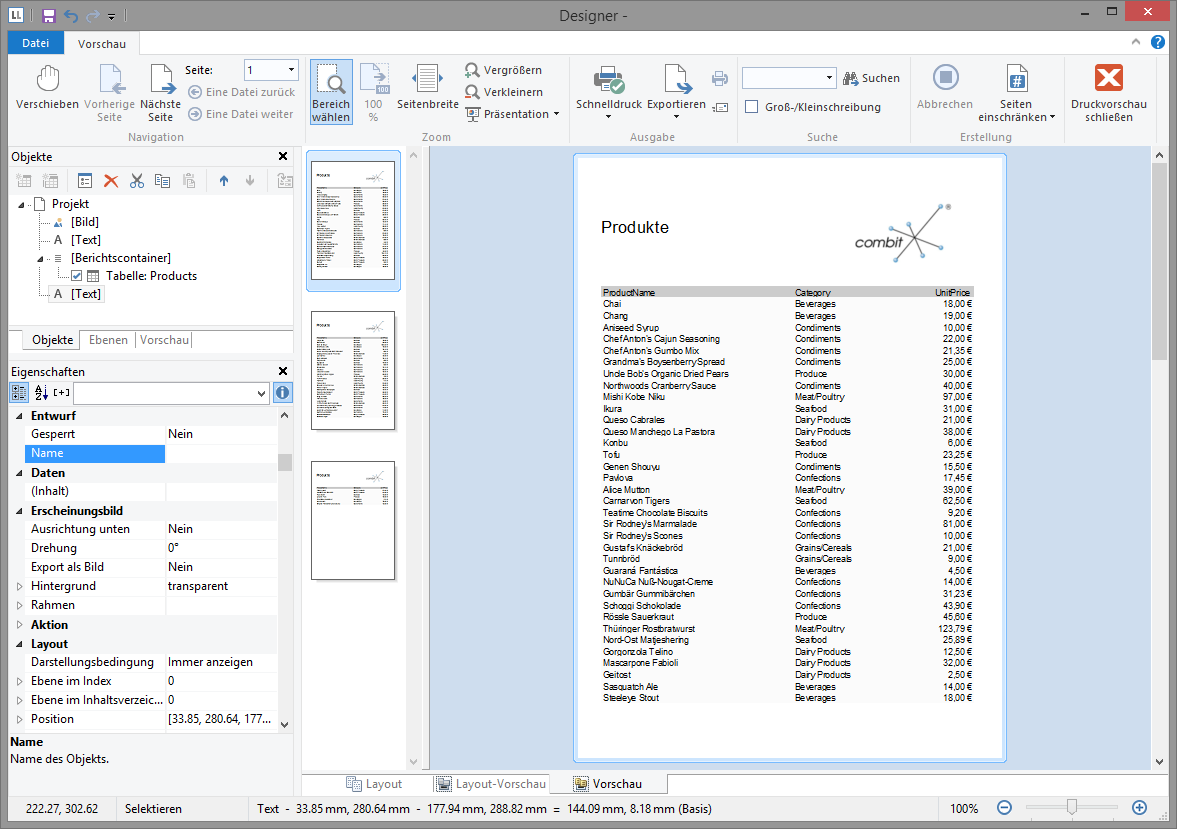The image size is (1177, 829).
Task: Click the Suchen search button
Action: (x=871, y=78)
